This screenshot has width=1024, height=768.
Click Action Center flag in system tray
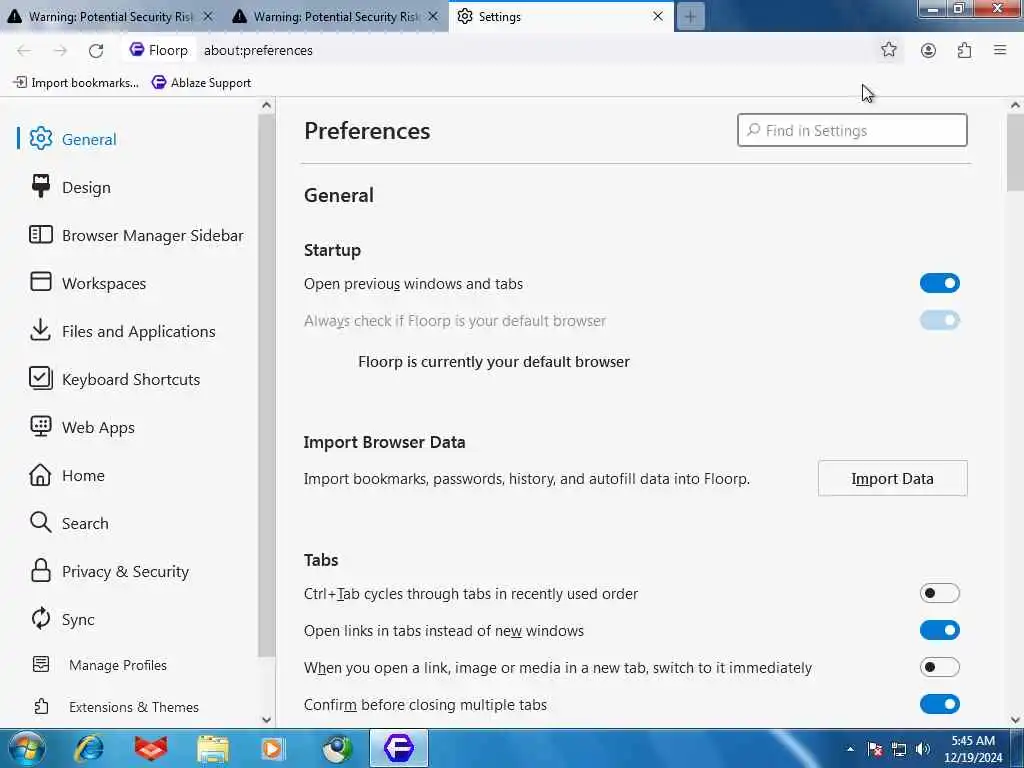[875, 749]
